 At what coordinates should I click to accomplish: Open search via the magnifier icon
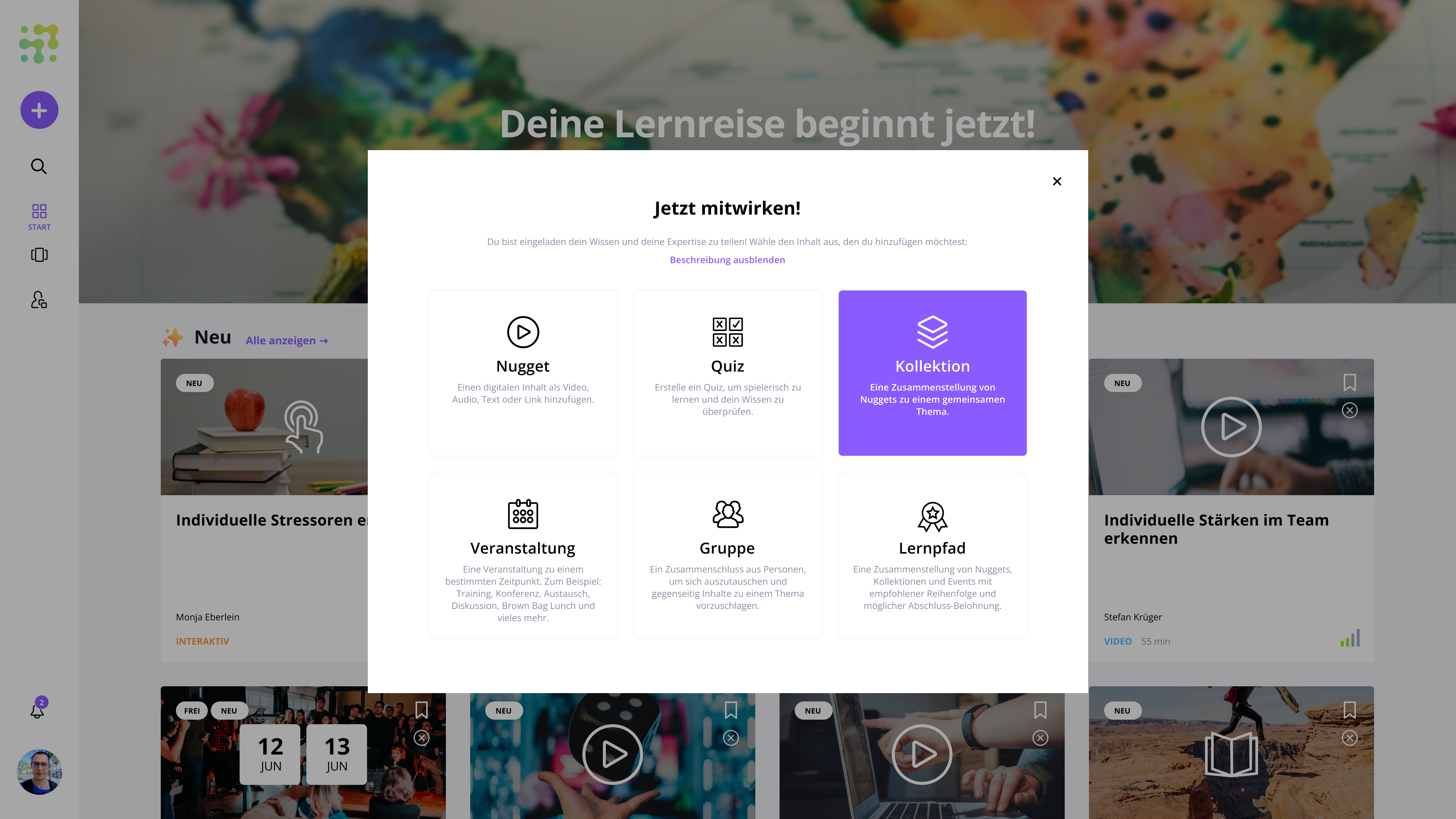point(38,166)
